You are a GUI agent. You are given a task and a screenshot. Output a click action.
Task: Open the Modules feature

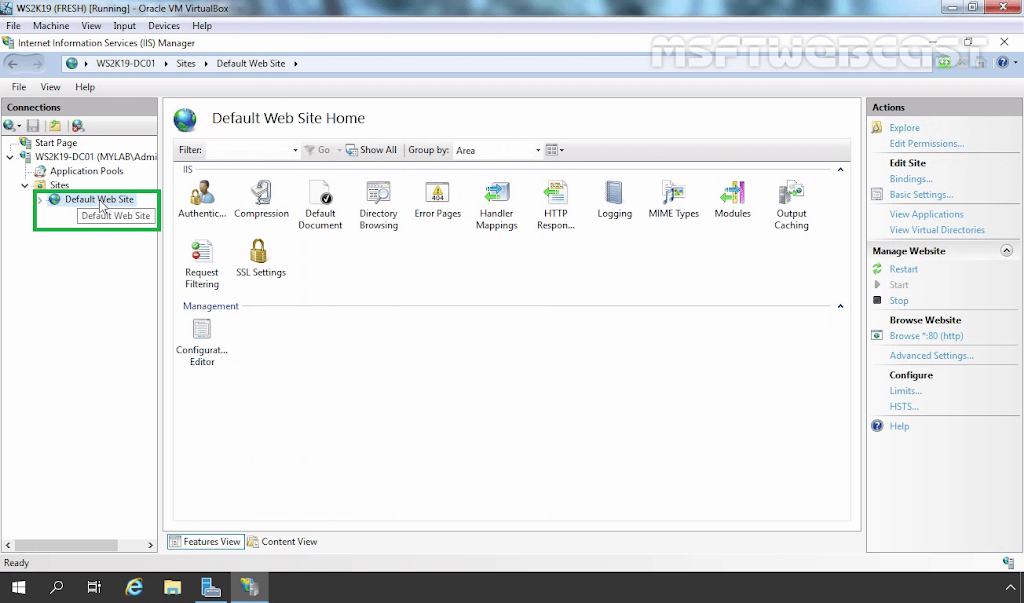[732, 199]
